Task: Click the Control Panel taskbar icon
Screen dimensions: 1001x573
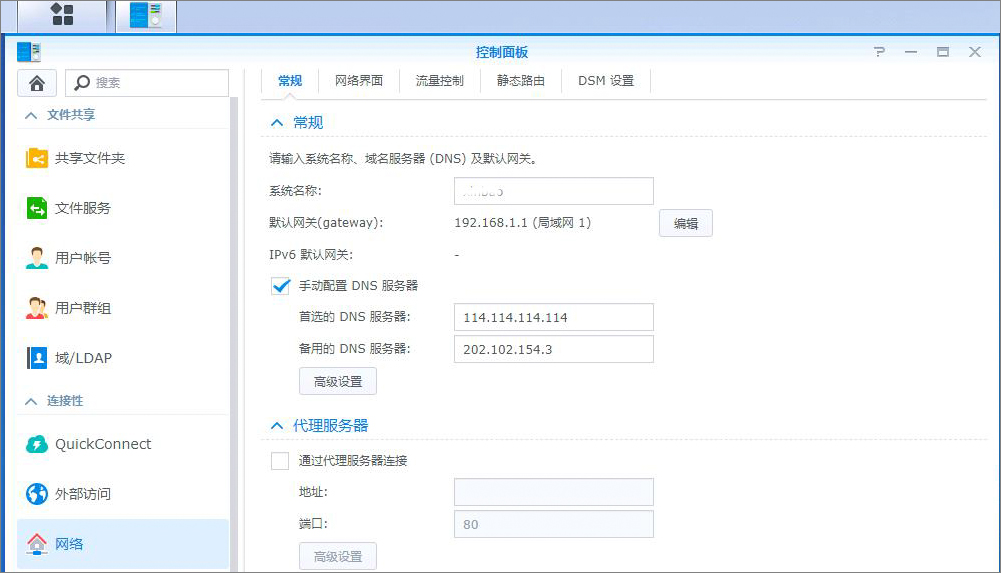Action: click(146, 15)
